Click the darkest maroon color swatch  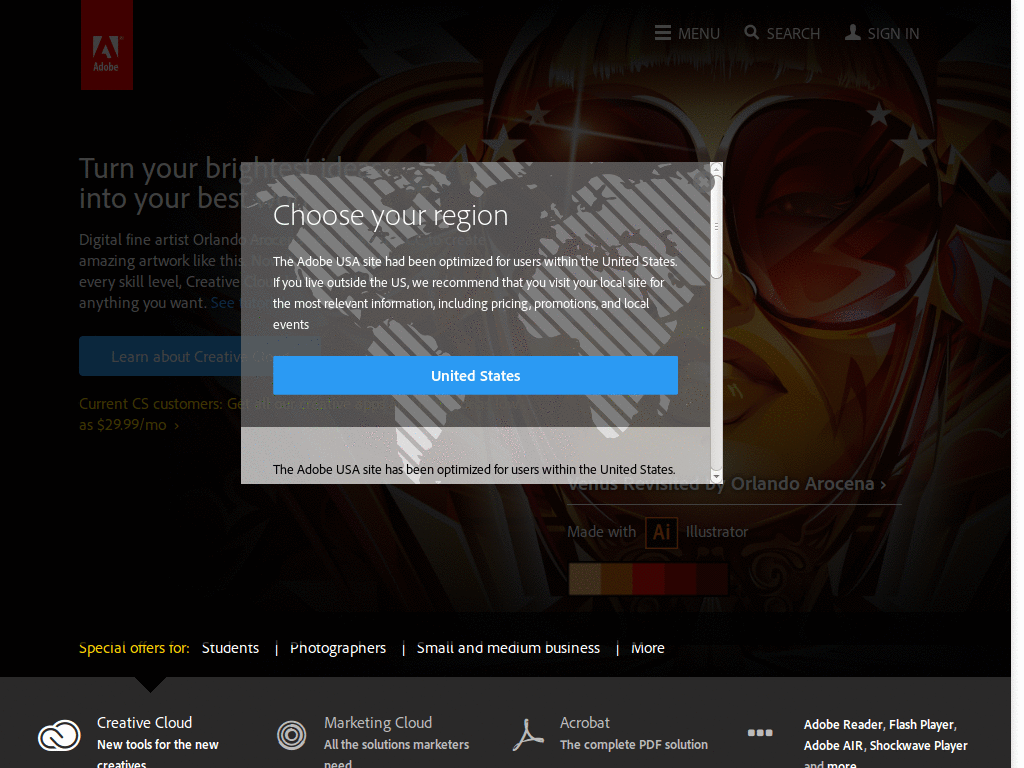(x=712, y=579)
